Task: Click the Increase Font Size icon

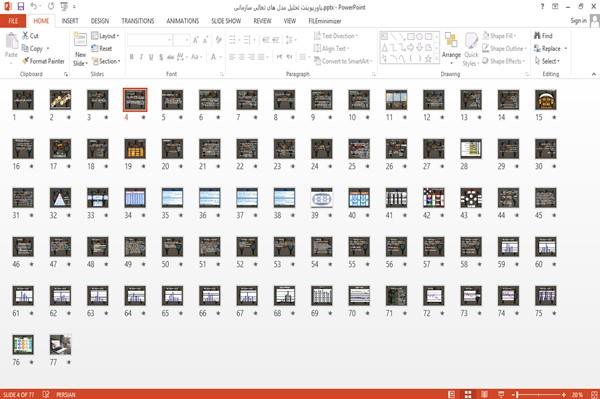Action: 196,40
